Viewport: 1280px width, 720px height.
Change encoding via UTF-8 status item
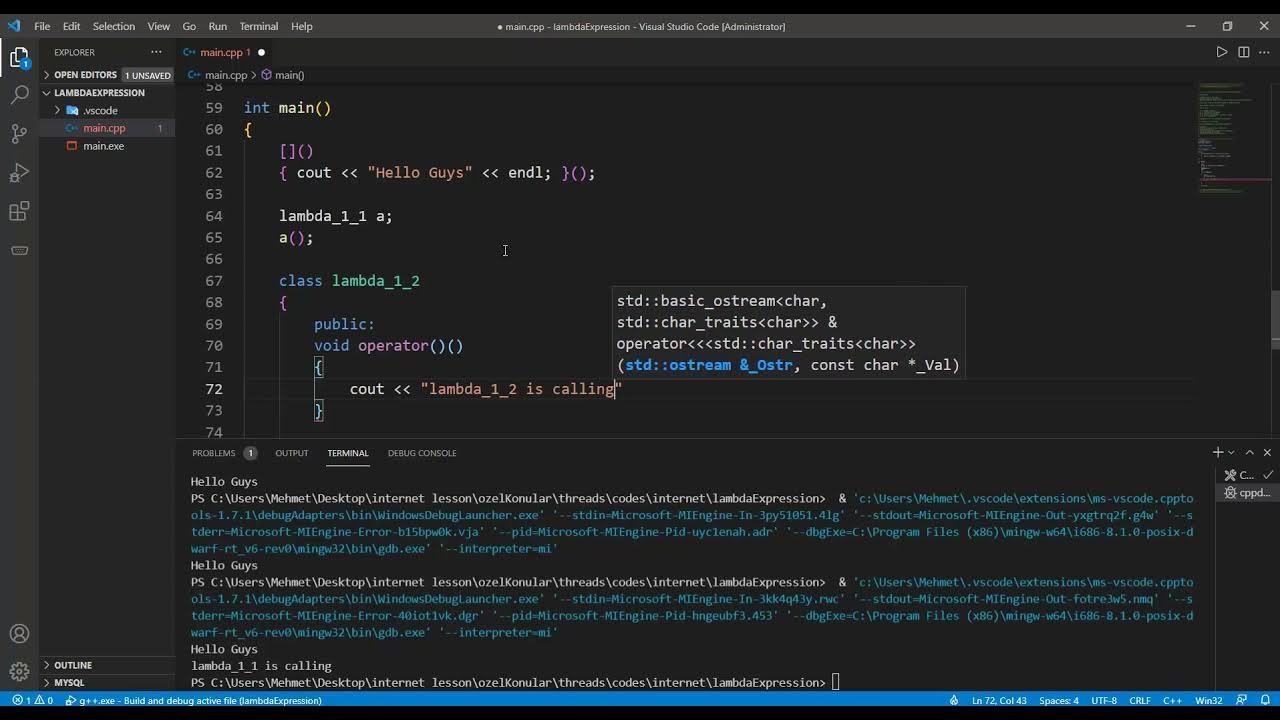[1104, 701]
